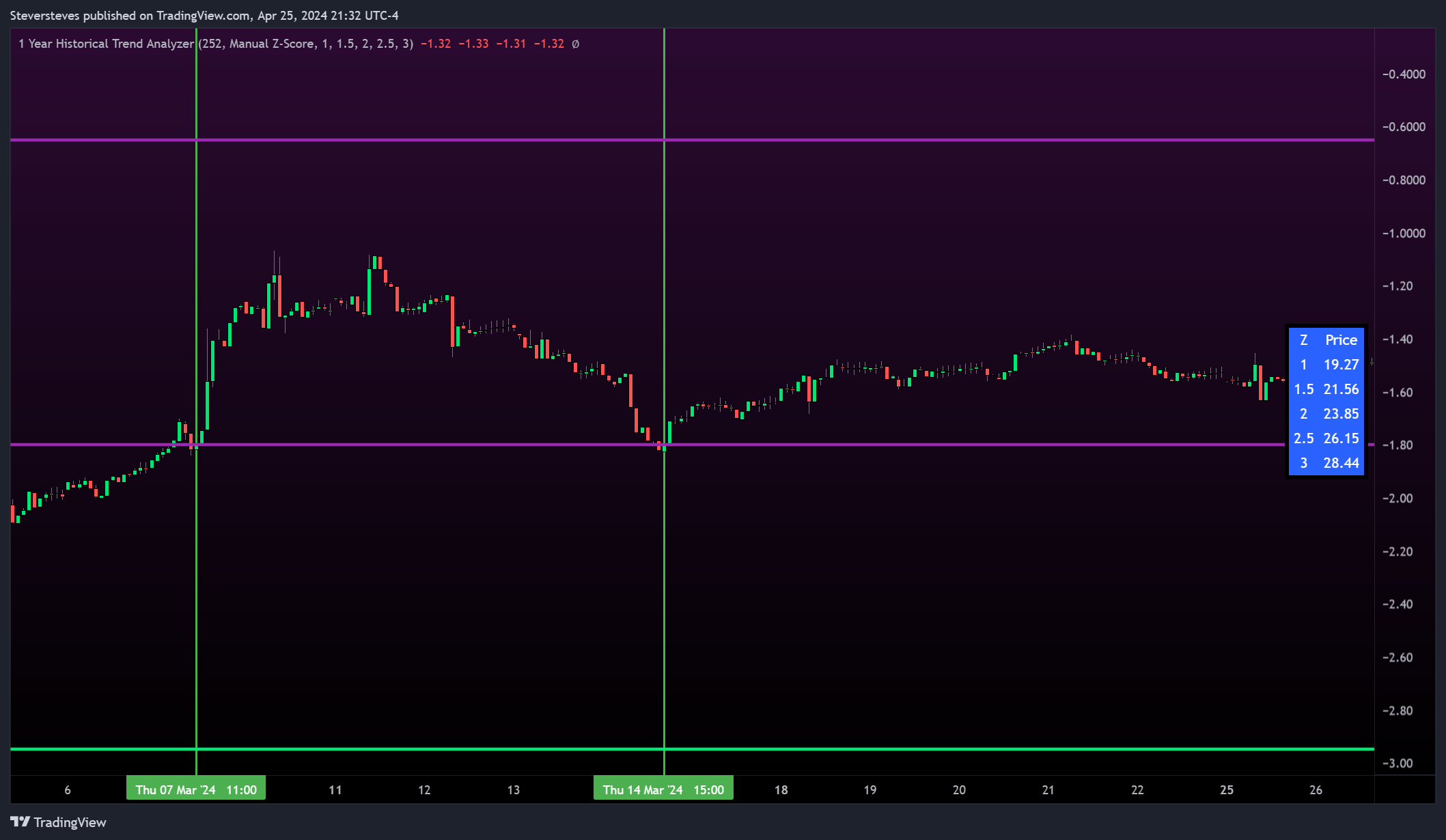The width and height of the screenshot is (1446, 840).
Task: Click the Z value 1.5 in table
Action: pyautogui.click(x=1303, y=389)
